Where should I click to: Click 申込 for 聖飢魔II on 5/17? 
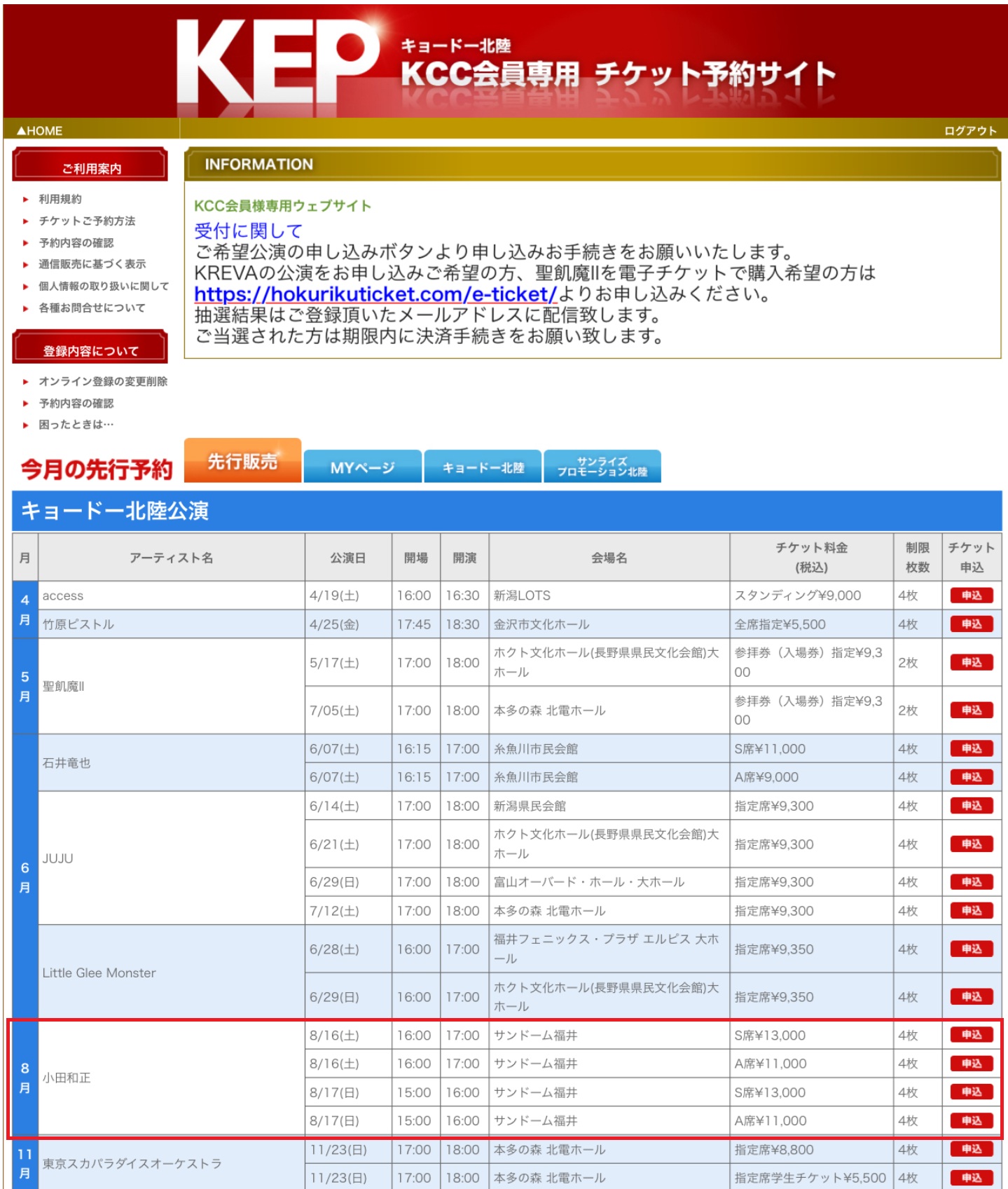[972, 662]
